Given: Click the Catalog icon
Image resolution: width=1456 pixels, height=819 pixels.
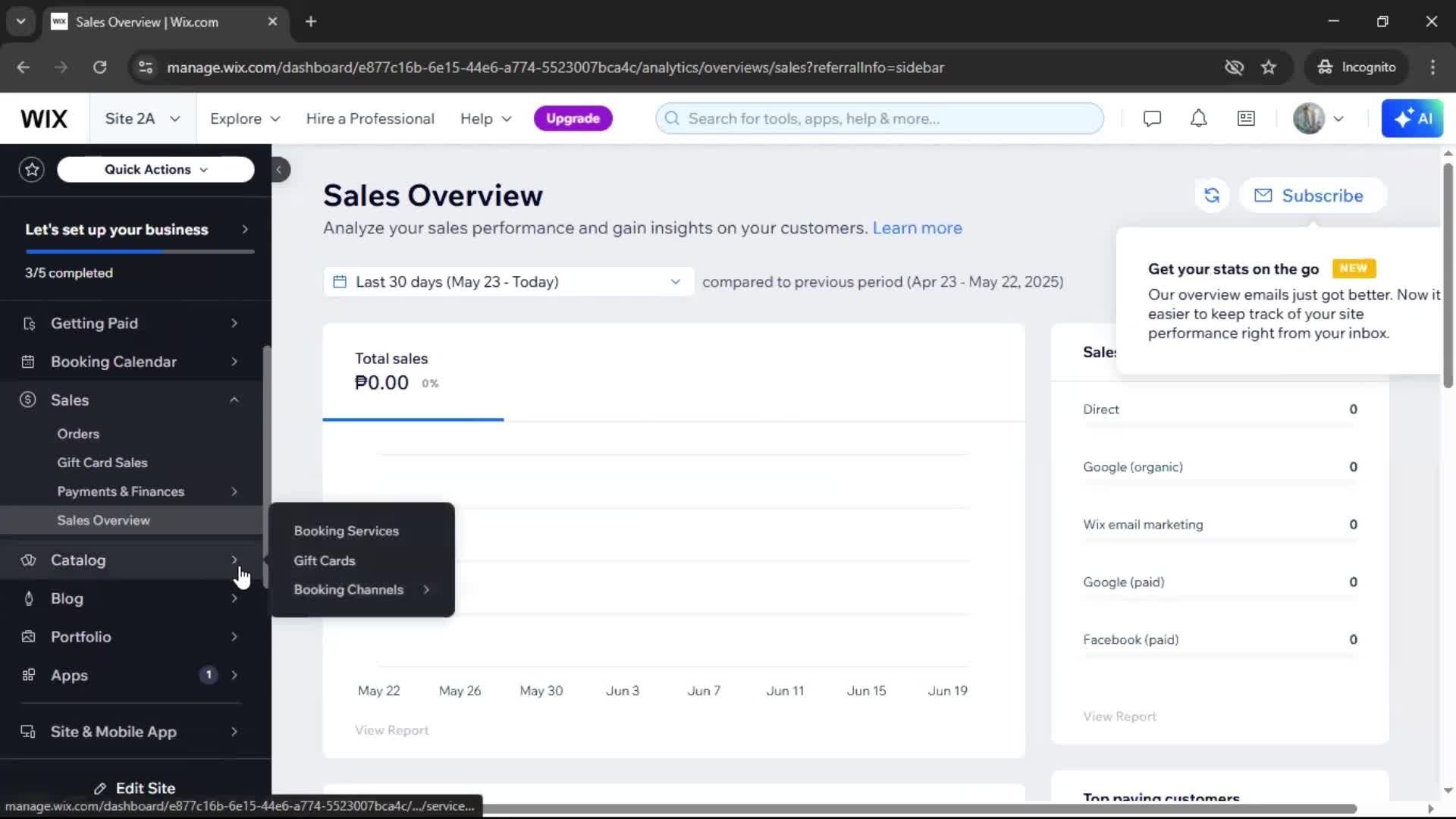Looking at the screenshot, I should (x=28, y=560).
